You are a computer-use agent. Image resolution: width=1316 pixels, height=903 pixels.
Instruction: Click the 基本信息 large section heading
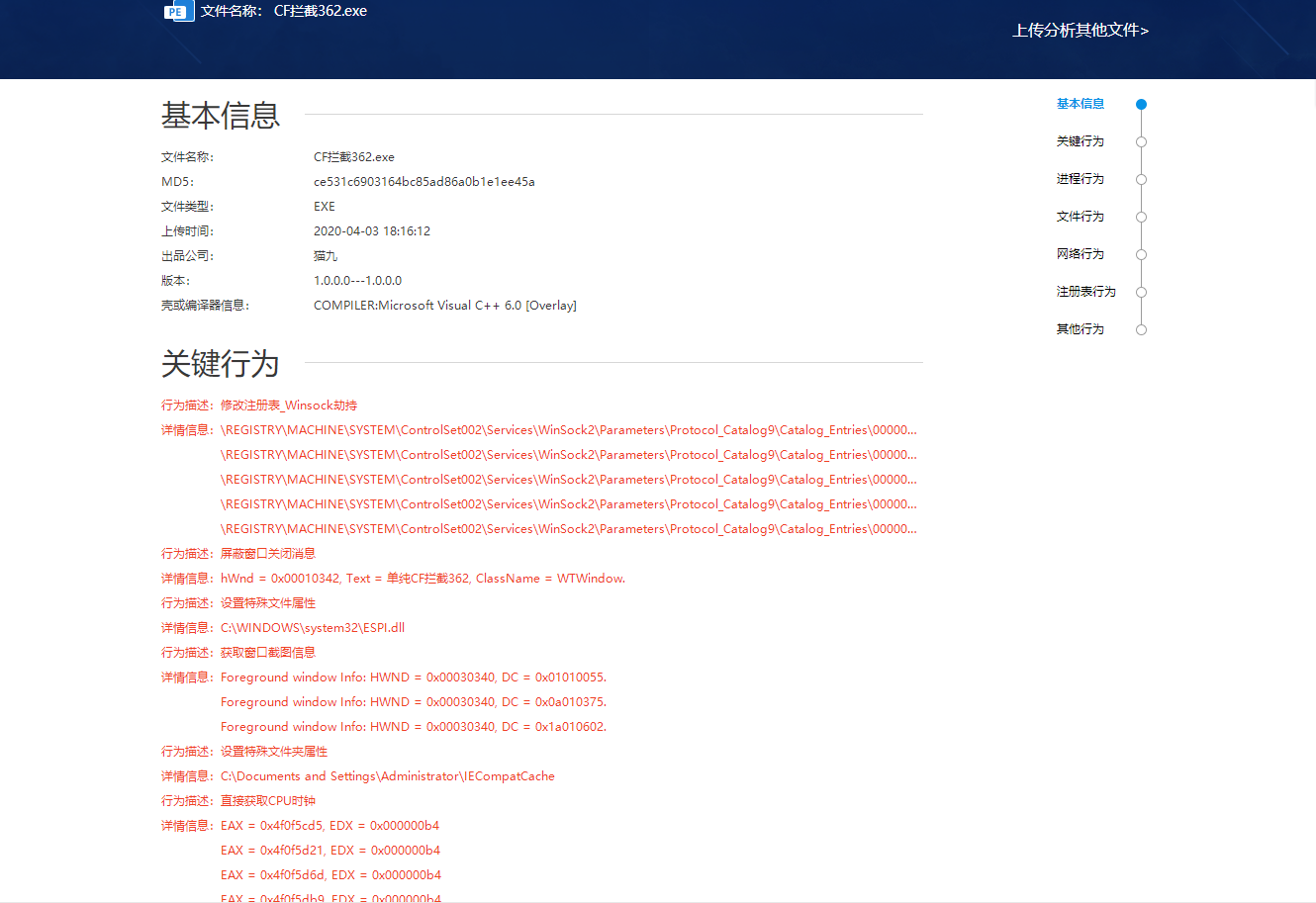pos(221,116)
